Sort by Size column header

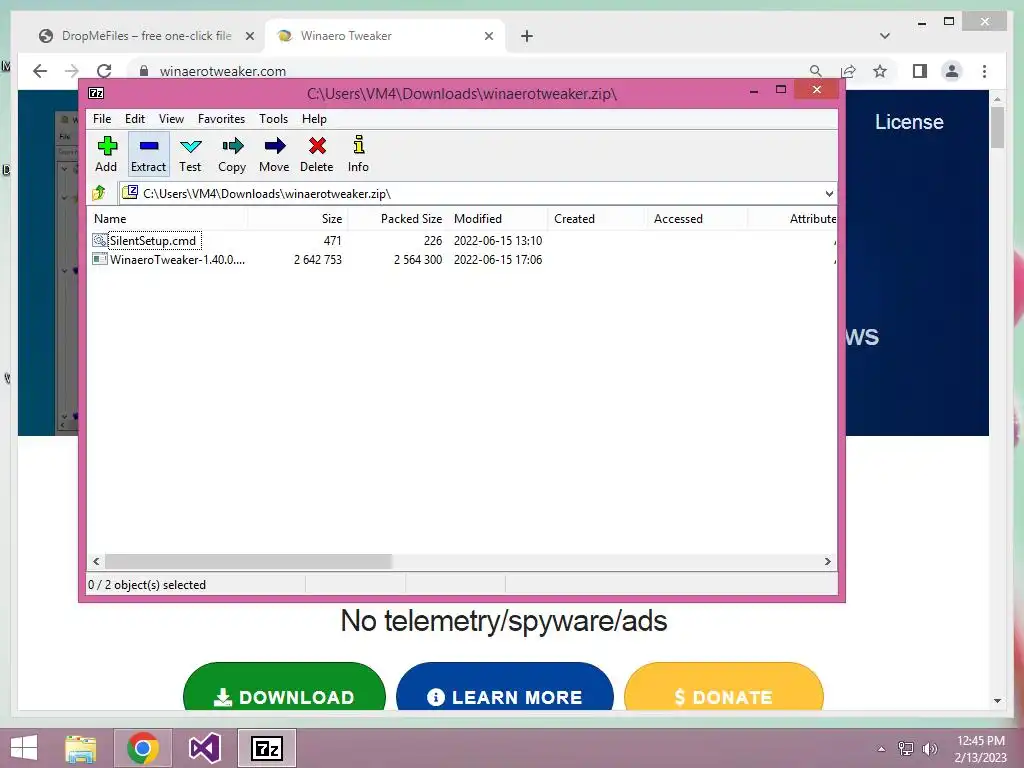[x=298, y=219]
